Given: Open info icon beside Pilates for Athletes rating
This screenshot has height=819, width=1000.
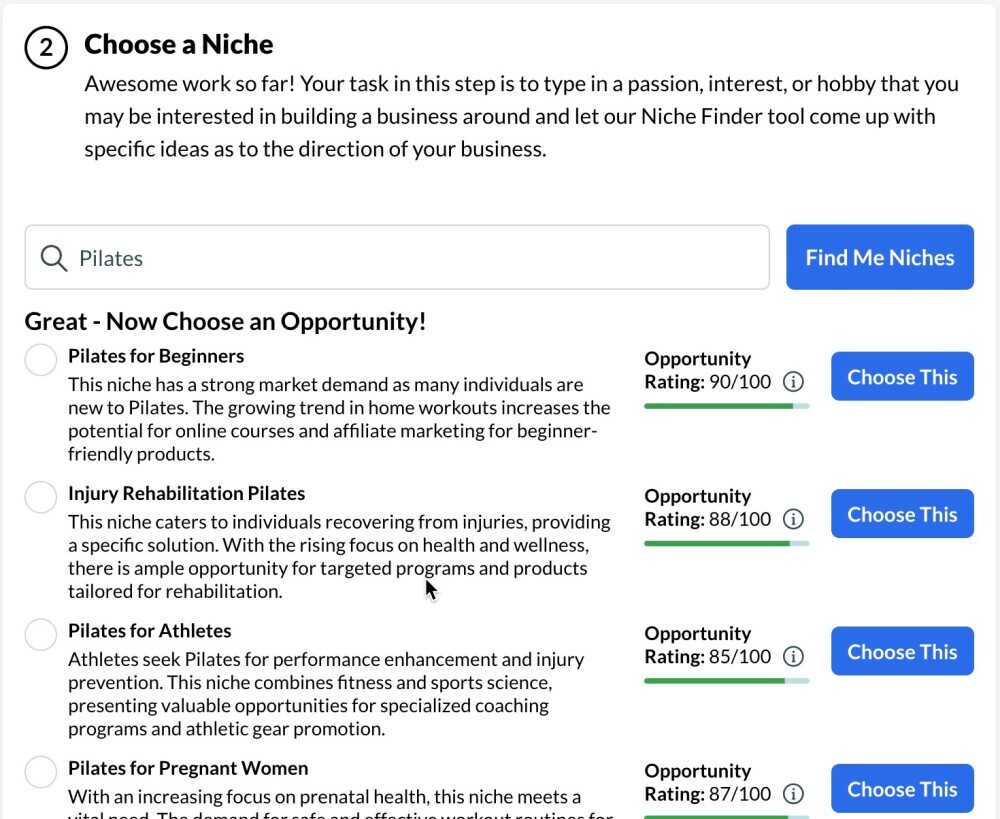Looking at the screenshot, I should tap(793, 656).
